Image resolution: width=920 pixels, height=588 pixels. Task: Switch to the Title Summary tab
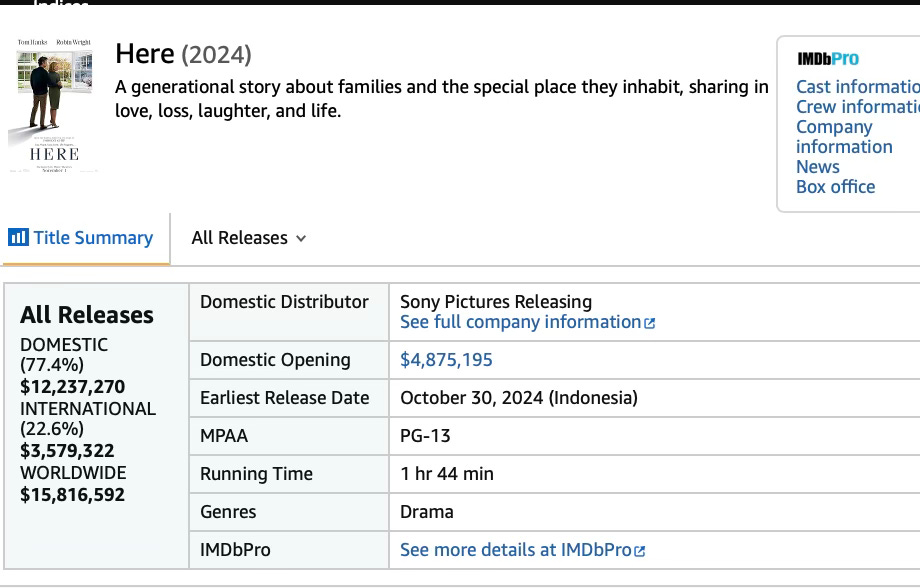click(86, 238)
